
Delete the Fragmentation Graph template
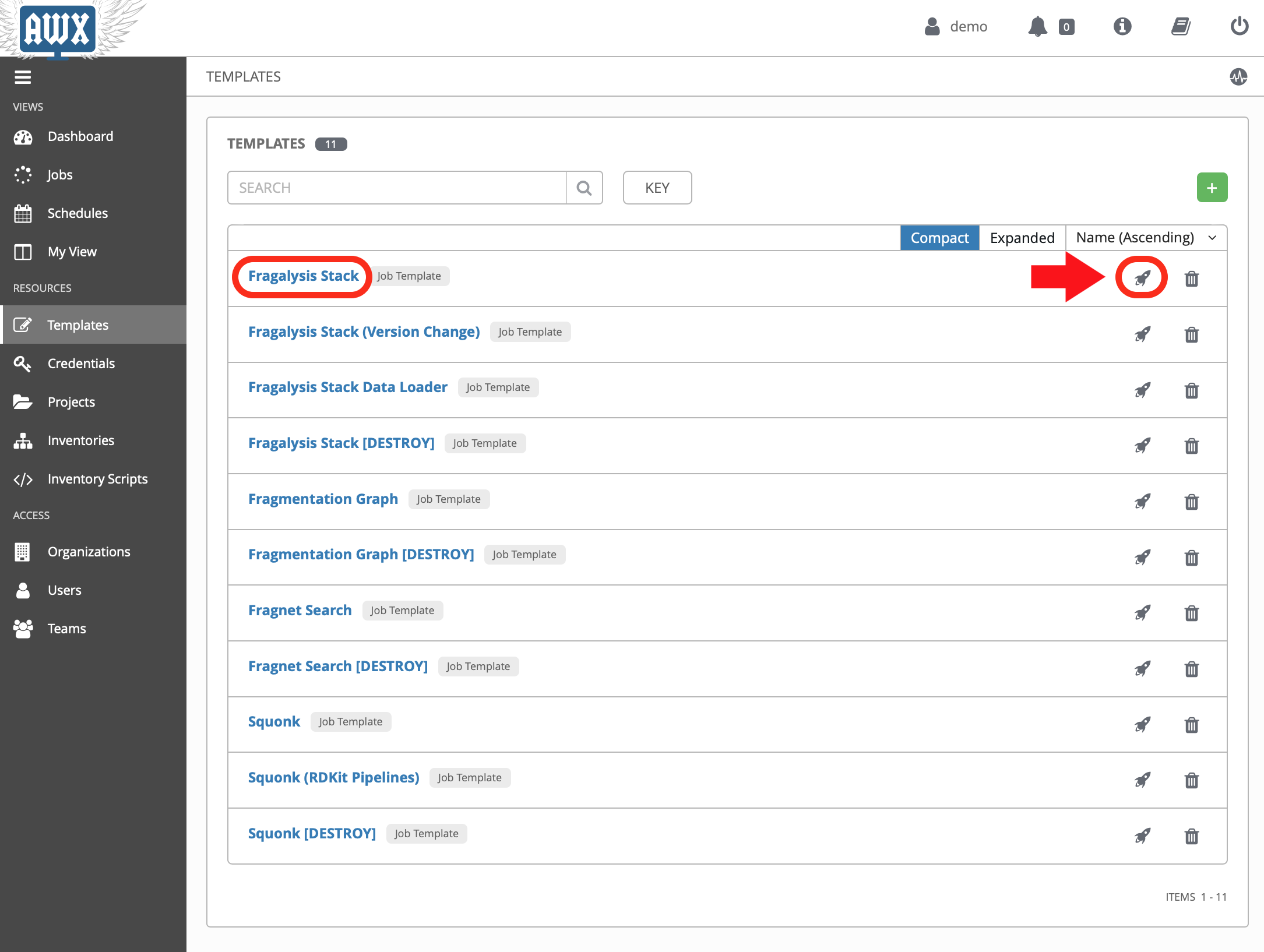1192,502
